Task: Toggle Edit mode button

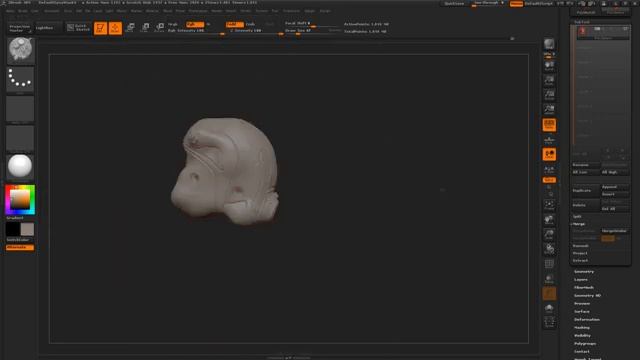Action: pyautogui.click(x=100, y=28)
